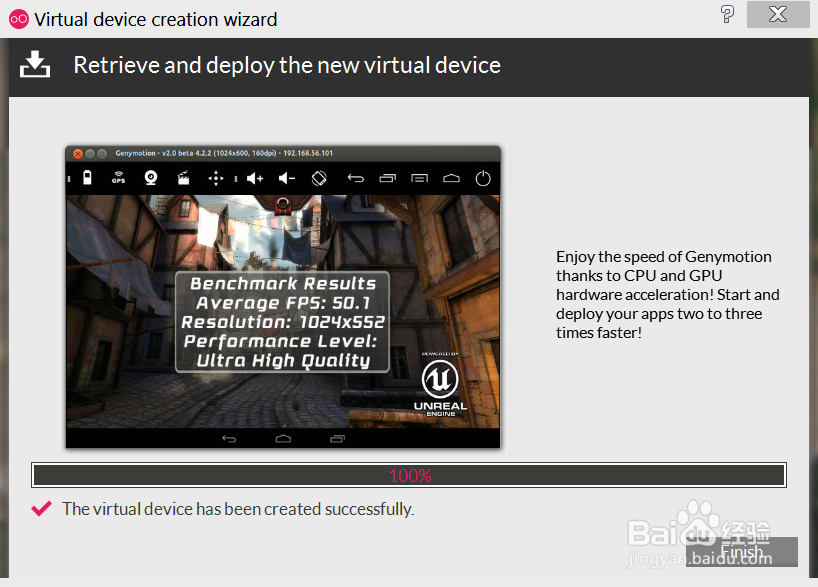Click the Genymotion preview window title text
Screen dimensions: 818x587
224,153
